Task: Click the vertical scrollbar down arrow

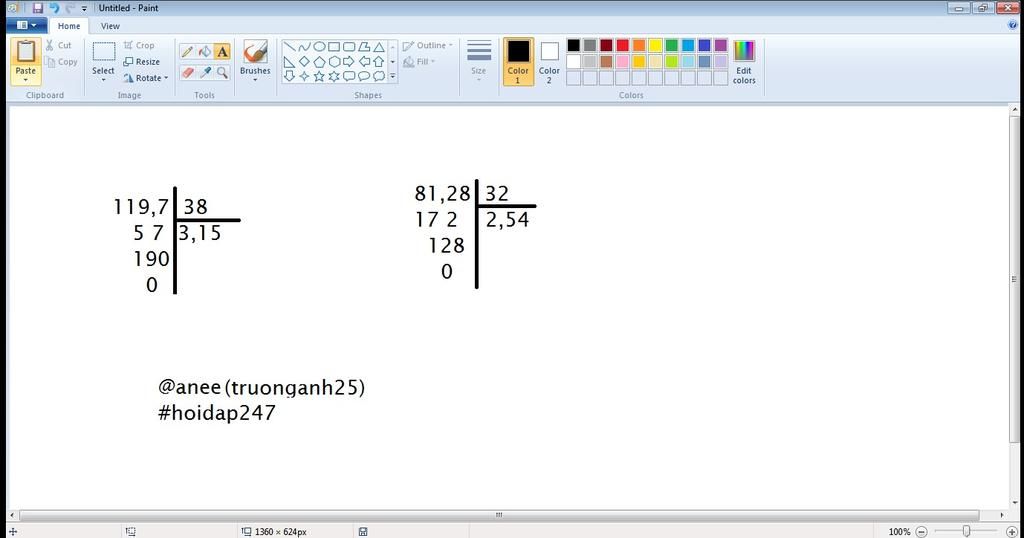Action: 1014,503
